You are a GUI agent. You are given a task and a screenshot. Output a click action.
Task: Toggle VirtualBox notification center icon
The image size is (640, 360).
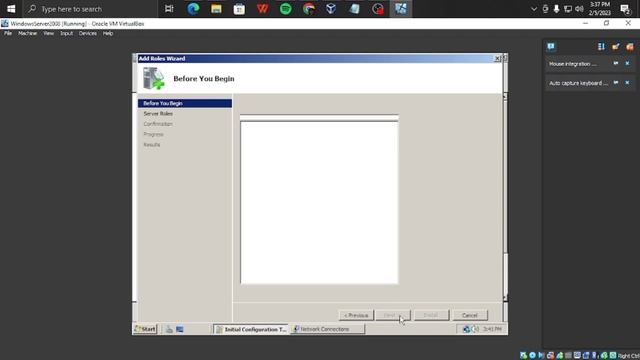[x=551, y=47]
